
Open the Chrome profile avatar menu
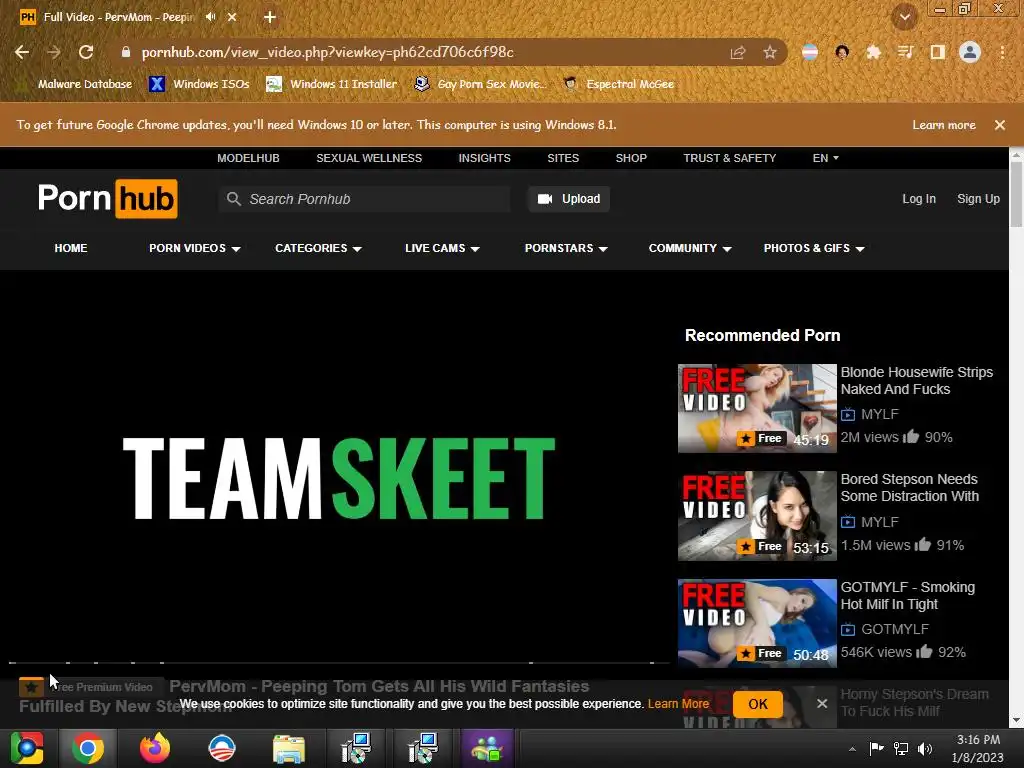[x=970, y=52]
